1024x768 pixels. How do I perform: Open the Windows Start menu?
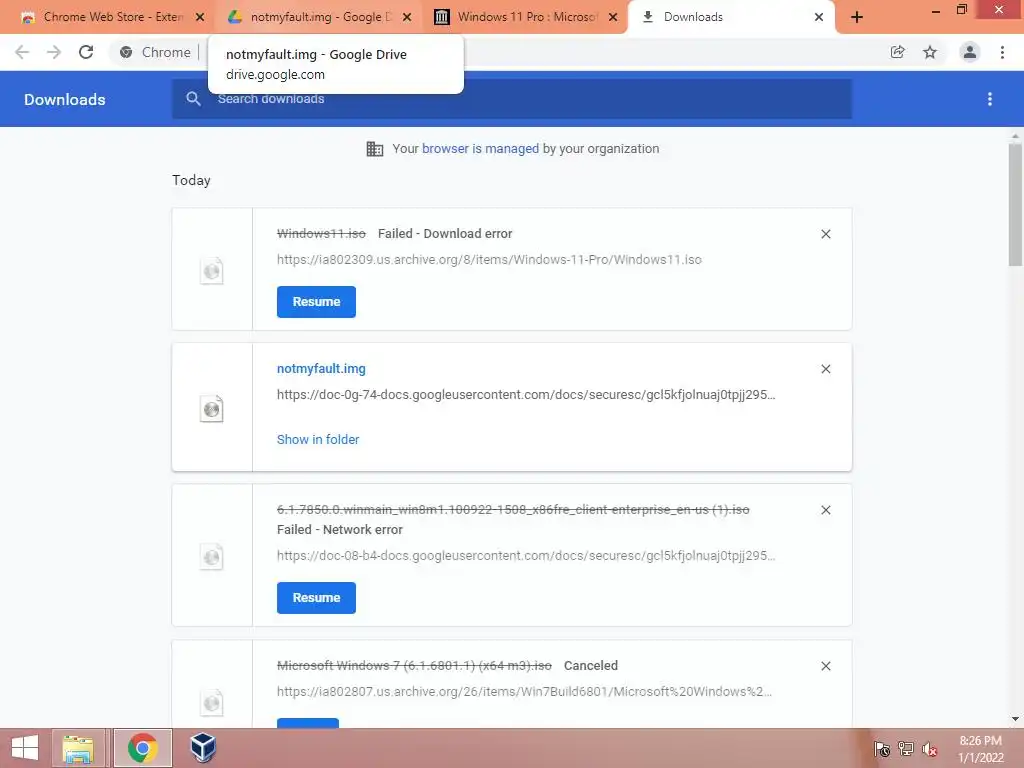point(25,748)
